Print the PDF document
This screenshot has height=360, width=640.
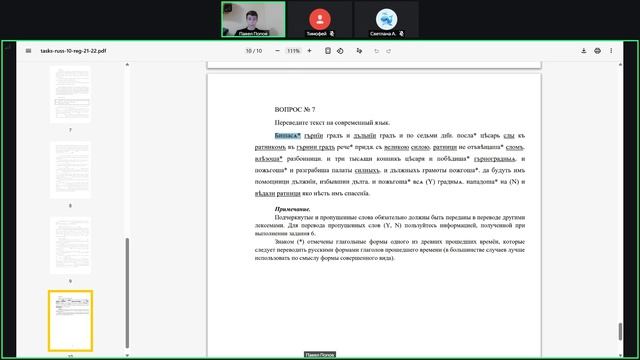pos(598,51)
